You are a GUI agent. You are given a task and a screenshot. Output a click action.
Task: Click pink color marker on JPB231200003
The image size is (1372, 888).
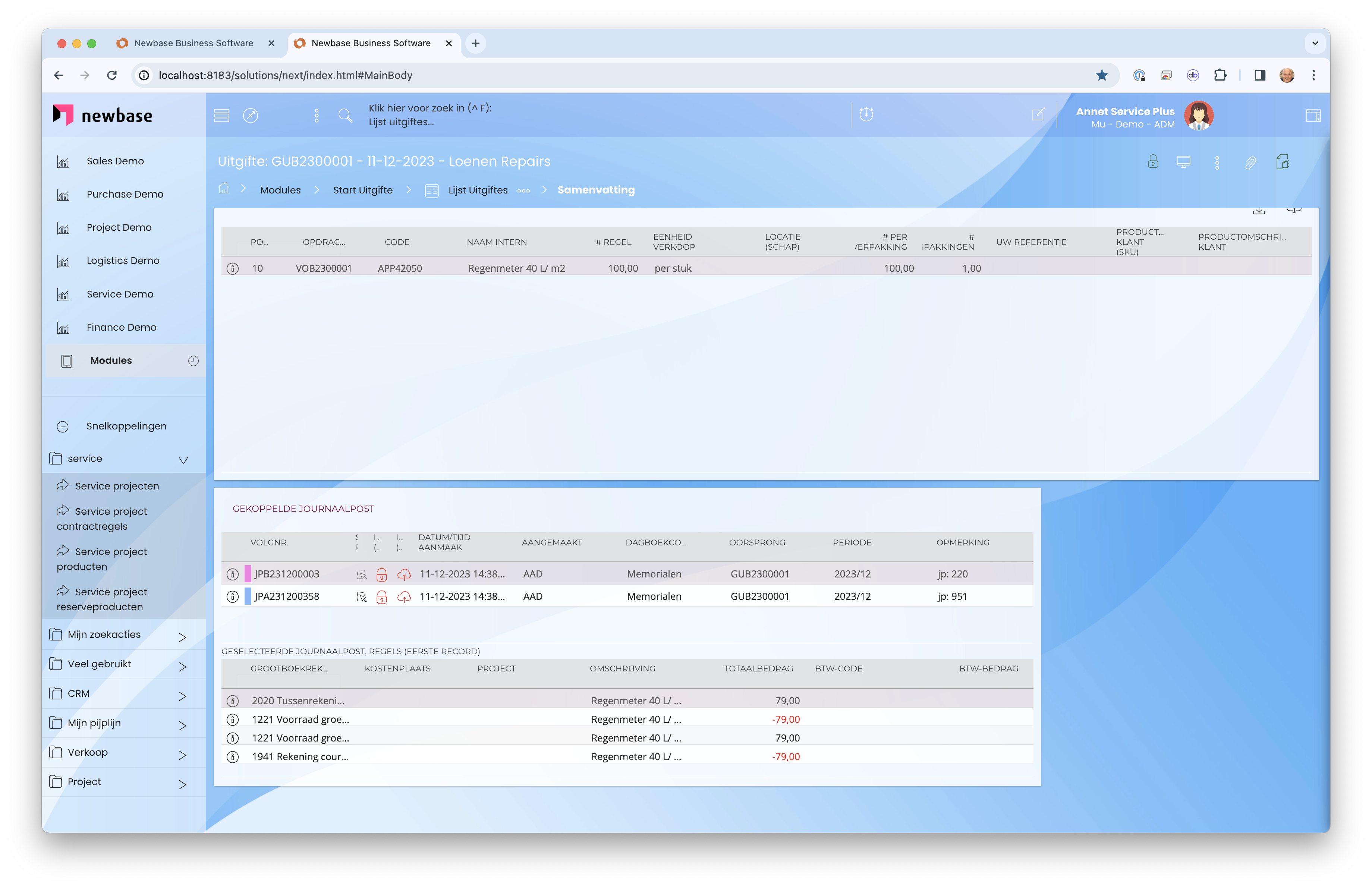[248, 574]
